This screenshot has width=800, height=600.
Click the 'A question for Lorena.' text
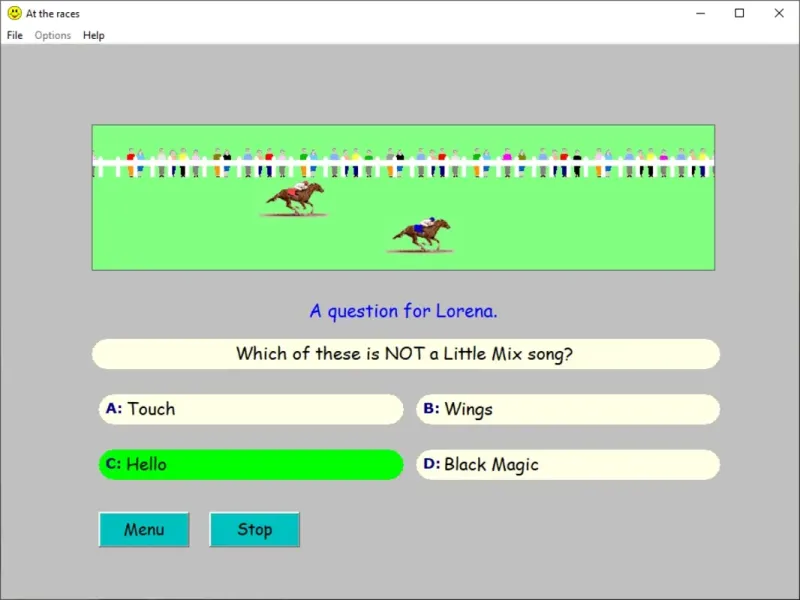coord(404,311)
